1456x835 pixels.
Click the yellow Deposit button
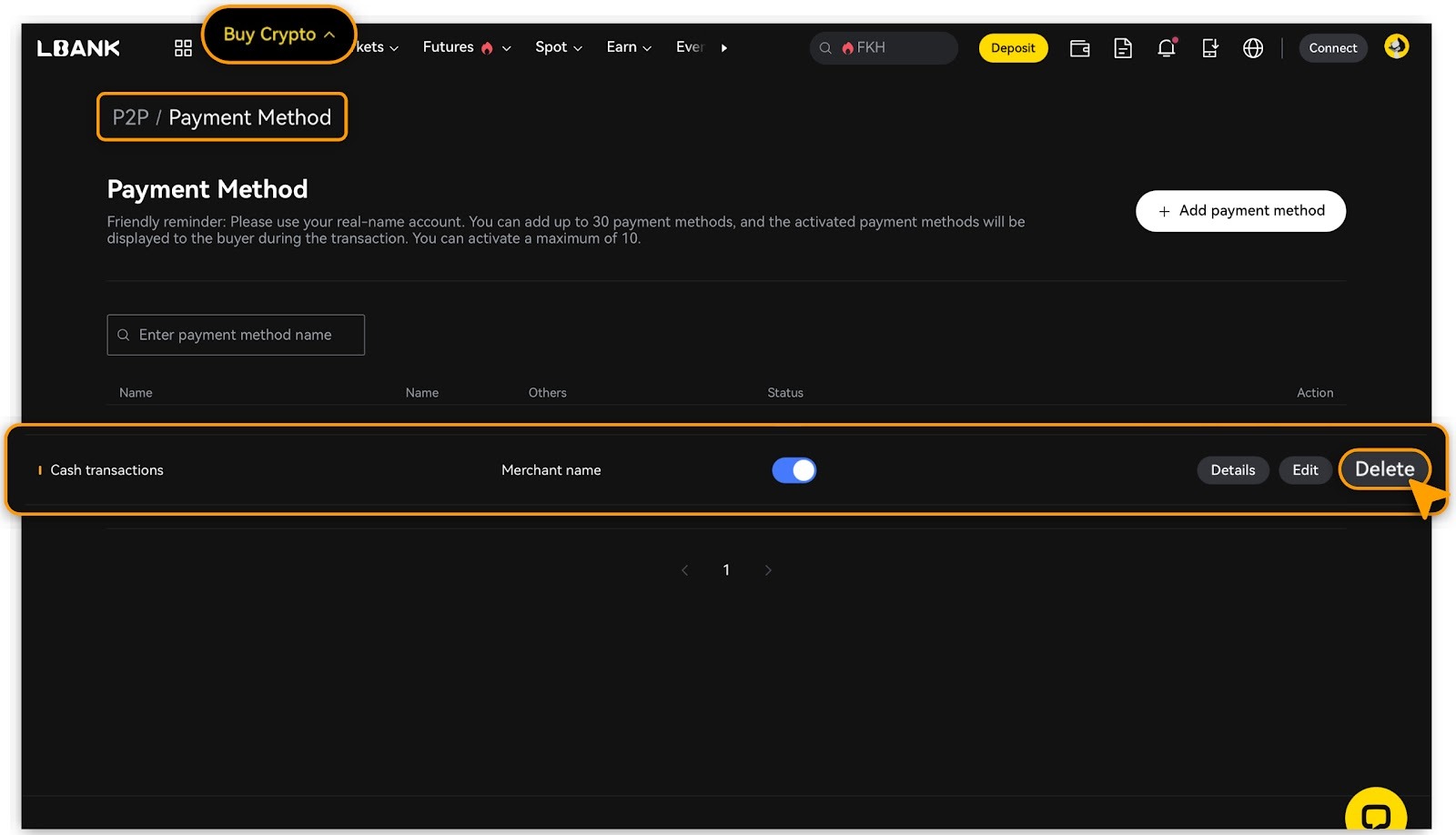(1013, 48)
